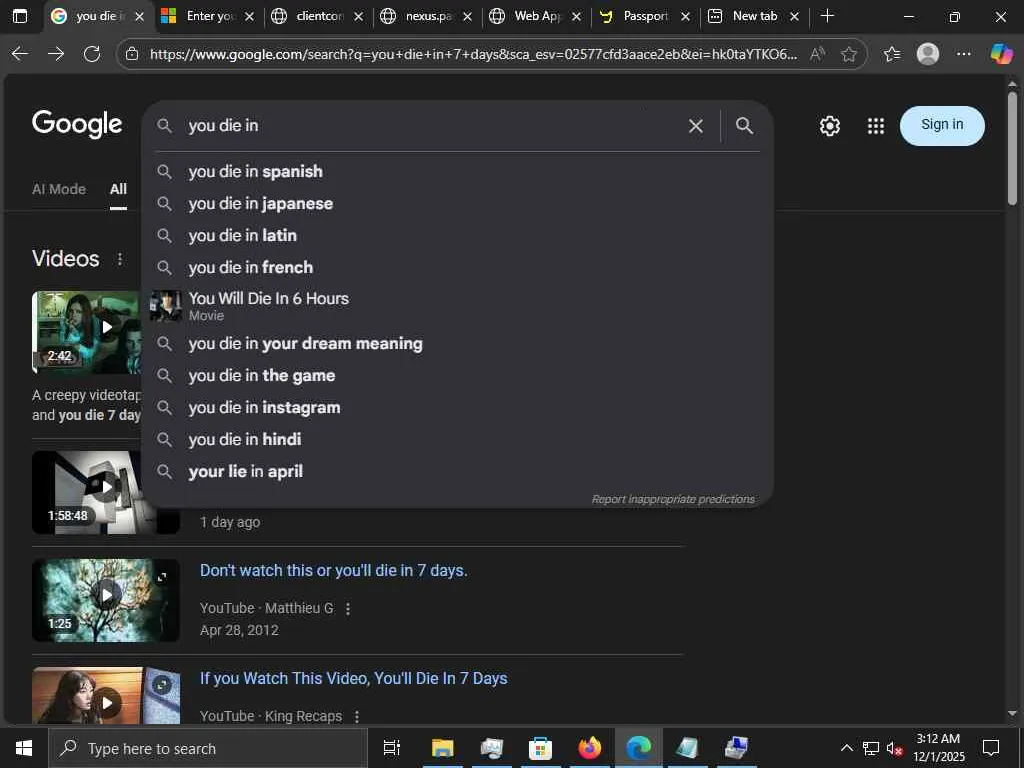This screenshot has width=1024, height=768.
Task: Choose suggestion 'you die in hindi'
Action: (x=458, y=440)
